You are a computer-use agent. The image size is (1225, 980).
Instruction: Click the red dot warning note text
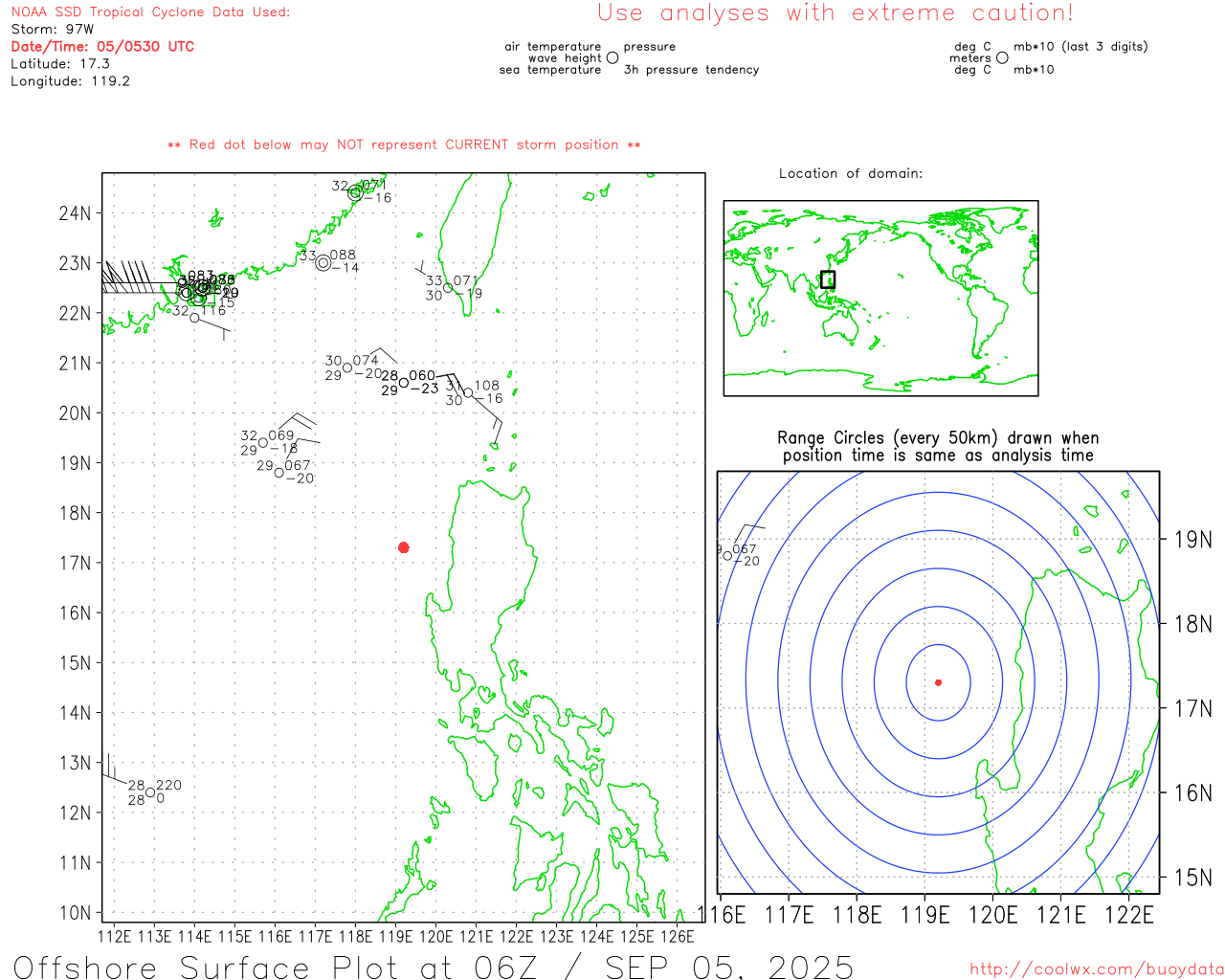click(x=404, y=145)
